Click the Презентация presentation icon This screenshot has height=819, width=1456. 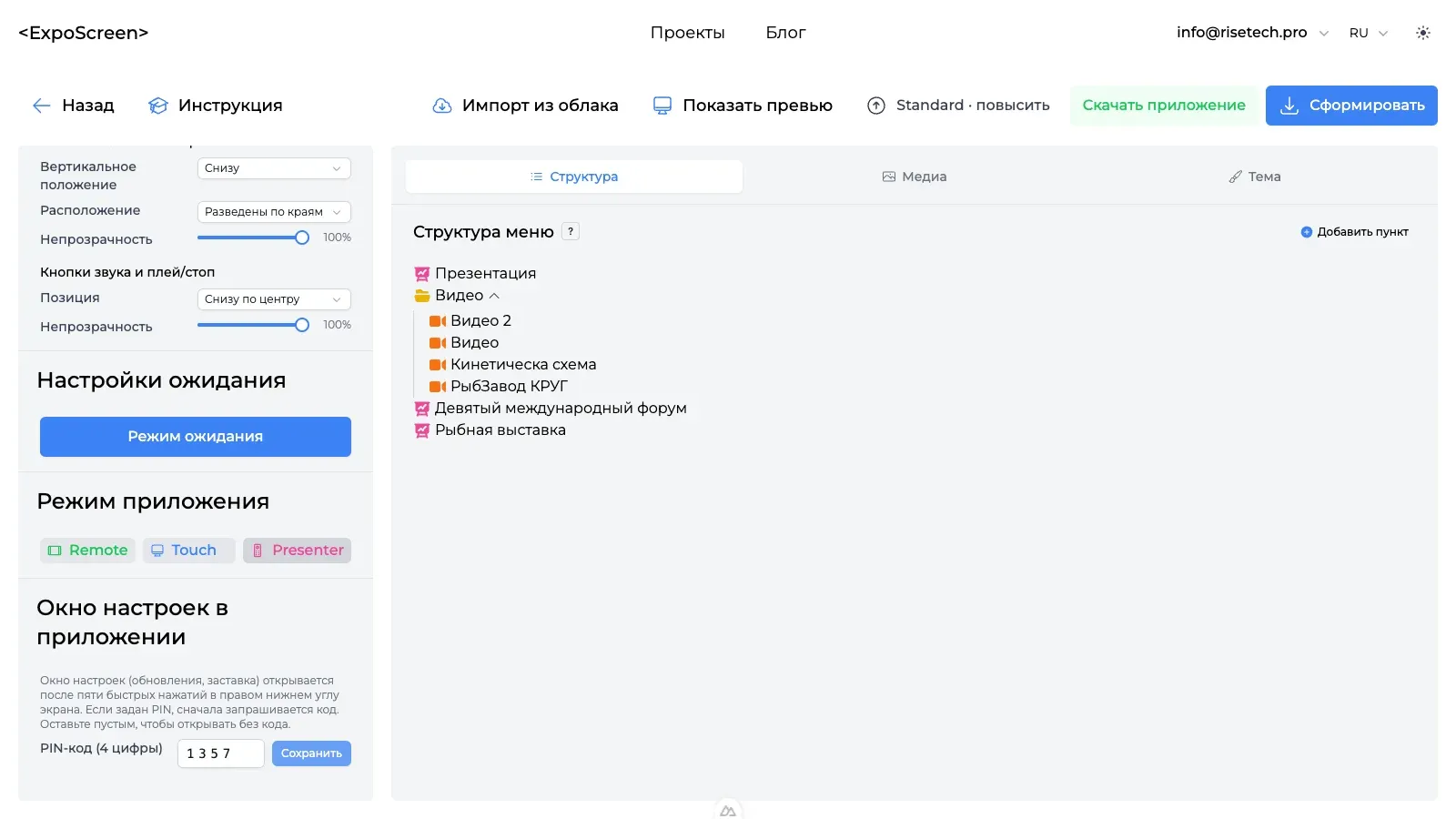[x=422, y=274]
